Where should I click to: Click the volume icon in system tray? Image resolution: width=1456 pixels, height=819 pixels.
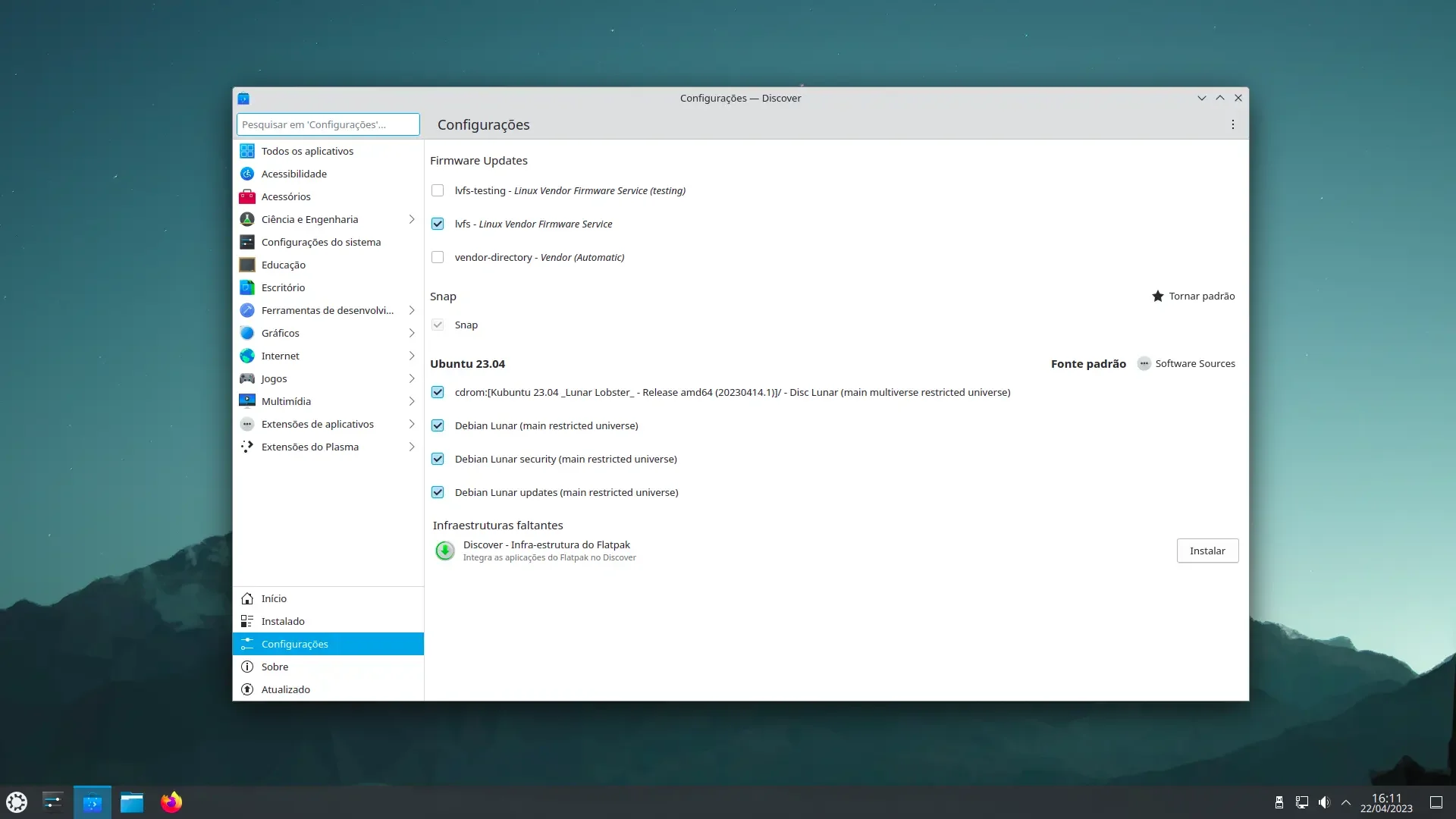coord(1324,802)
